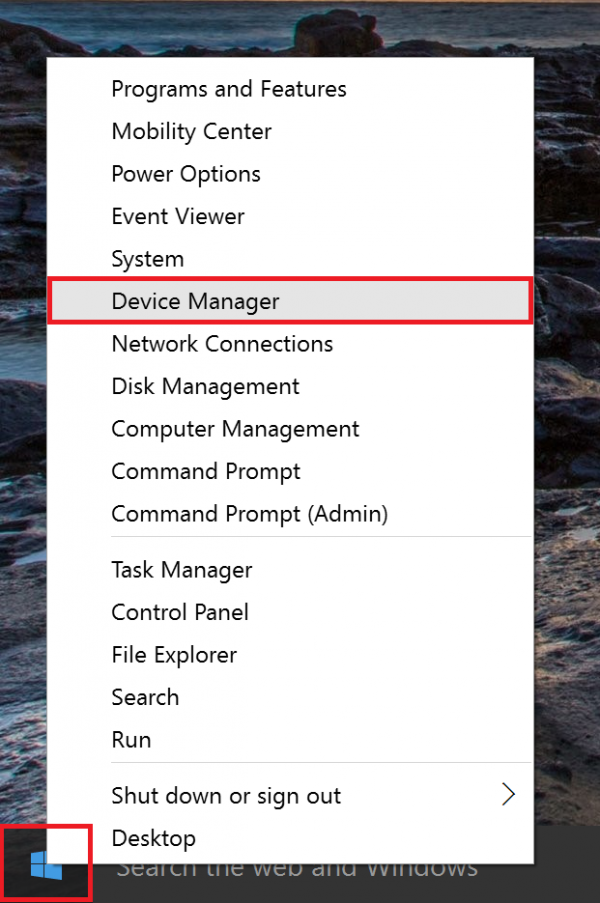The width and height of the screenshot is (600, 903).
Task: Open Computer Management
Action: pyautogui.click(x=235, y=429)
